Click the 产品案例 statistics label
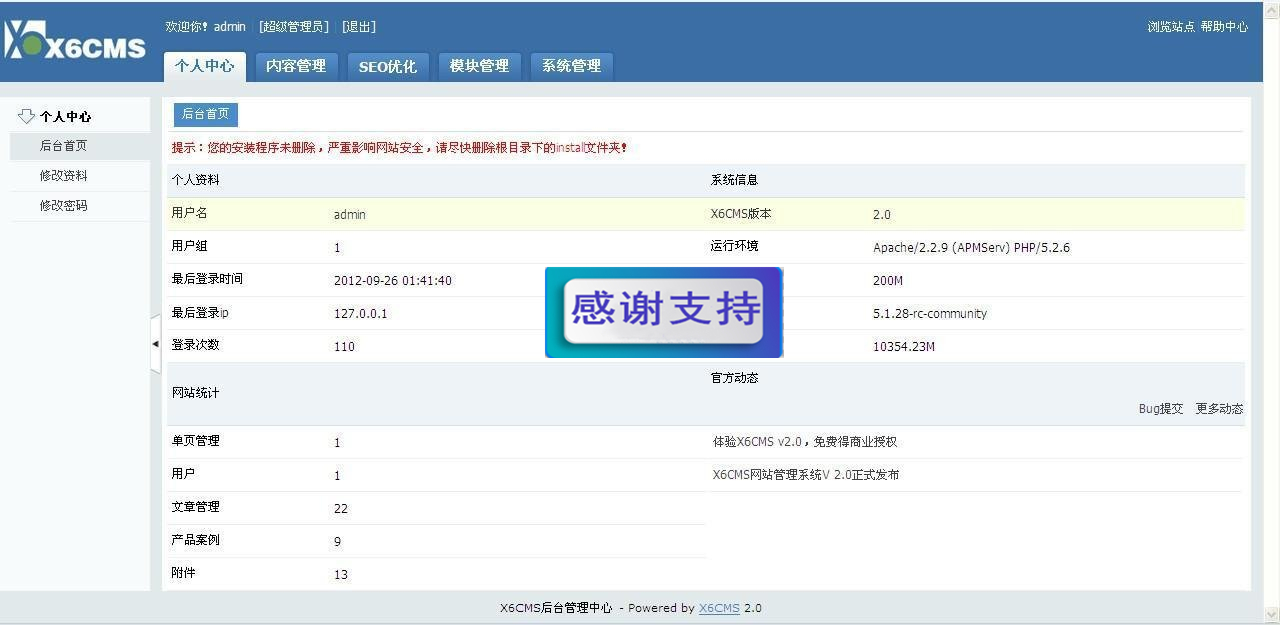This screenshot has height=625, width=1280. (x=195, y=540)
